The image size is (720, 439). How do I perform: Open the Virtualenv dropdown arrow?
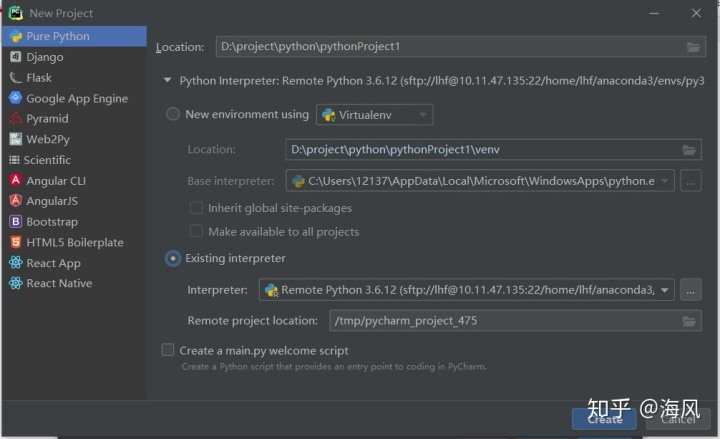pos(423,115)
